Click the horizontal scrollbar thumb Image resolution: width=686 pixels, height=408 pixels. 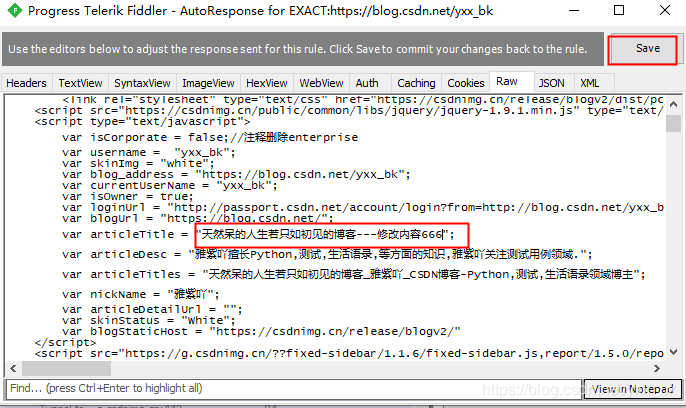[x=66, y=369]
